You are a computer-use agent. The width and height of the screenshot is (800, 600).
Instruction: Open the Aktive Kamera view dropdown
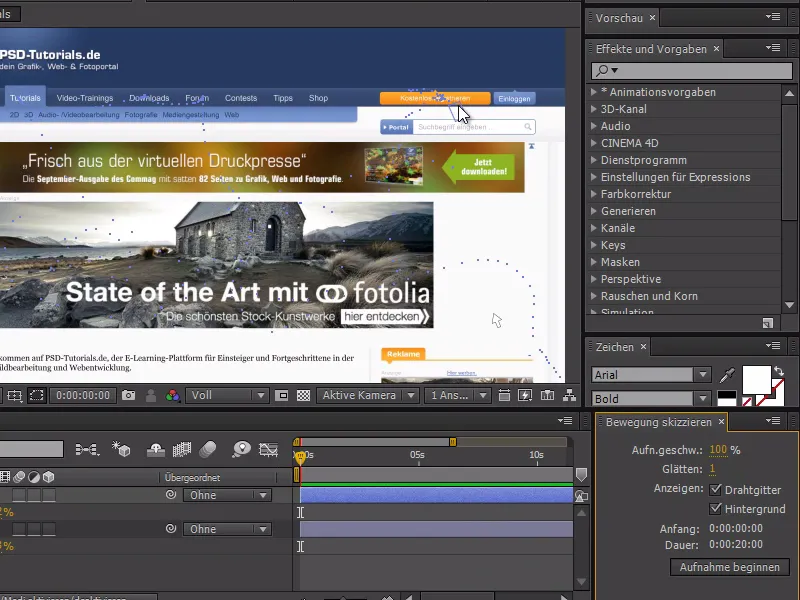(x=367, y=395)
